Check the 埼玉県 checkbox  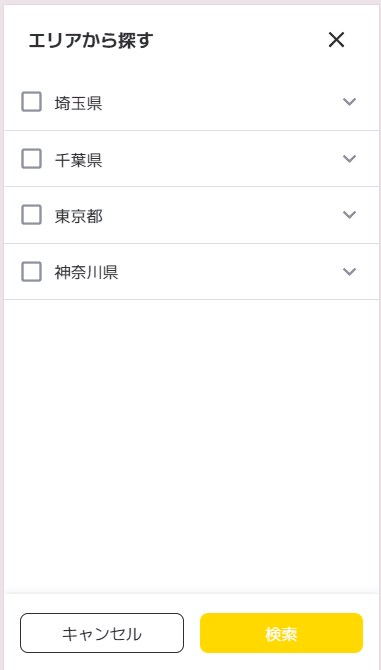pyautogui.click(x=32, y=102)
